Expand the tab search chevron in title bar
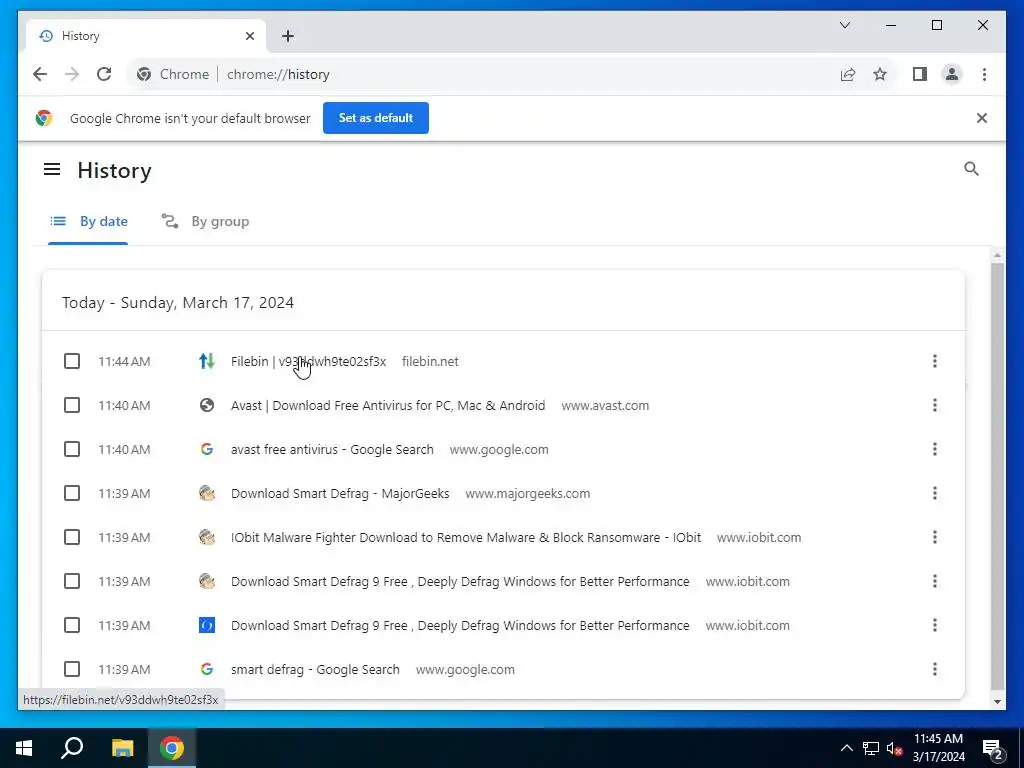Image resolution: width=1024 pixels, height=768 pixels. coord(844,25)
